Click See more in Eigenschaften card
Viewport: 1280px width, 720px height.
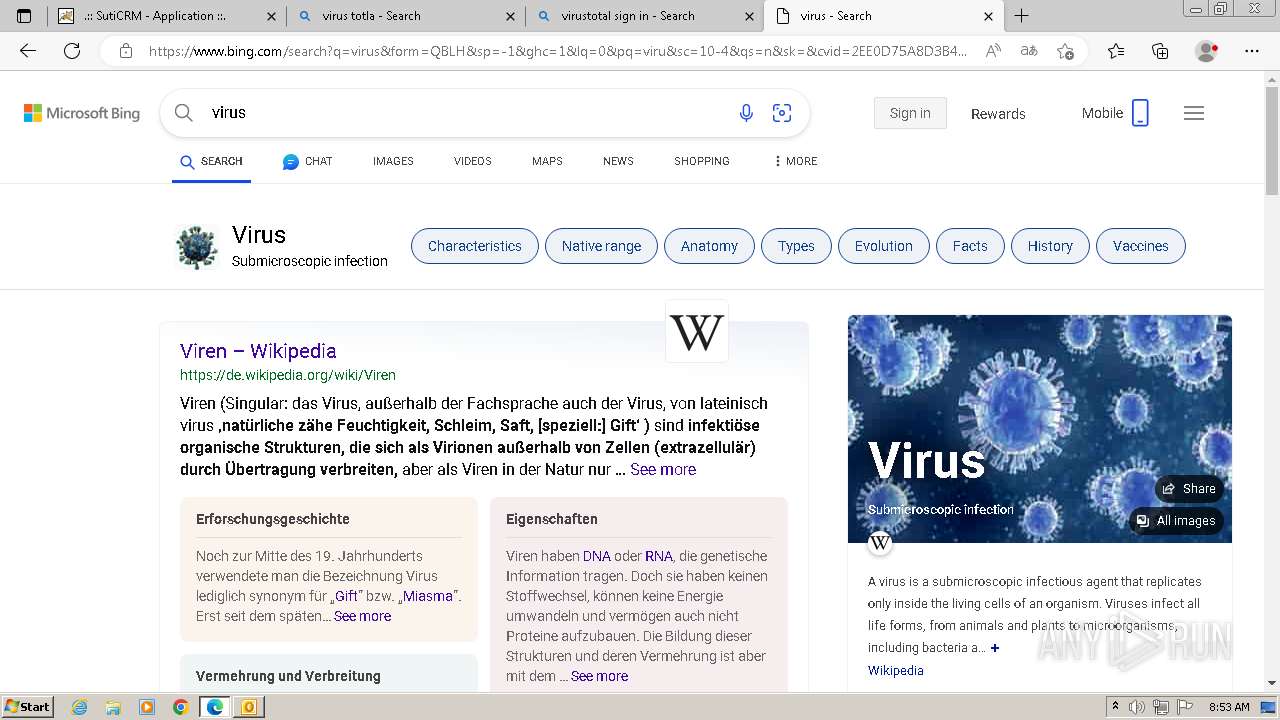(599, 676)
